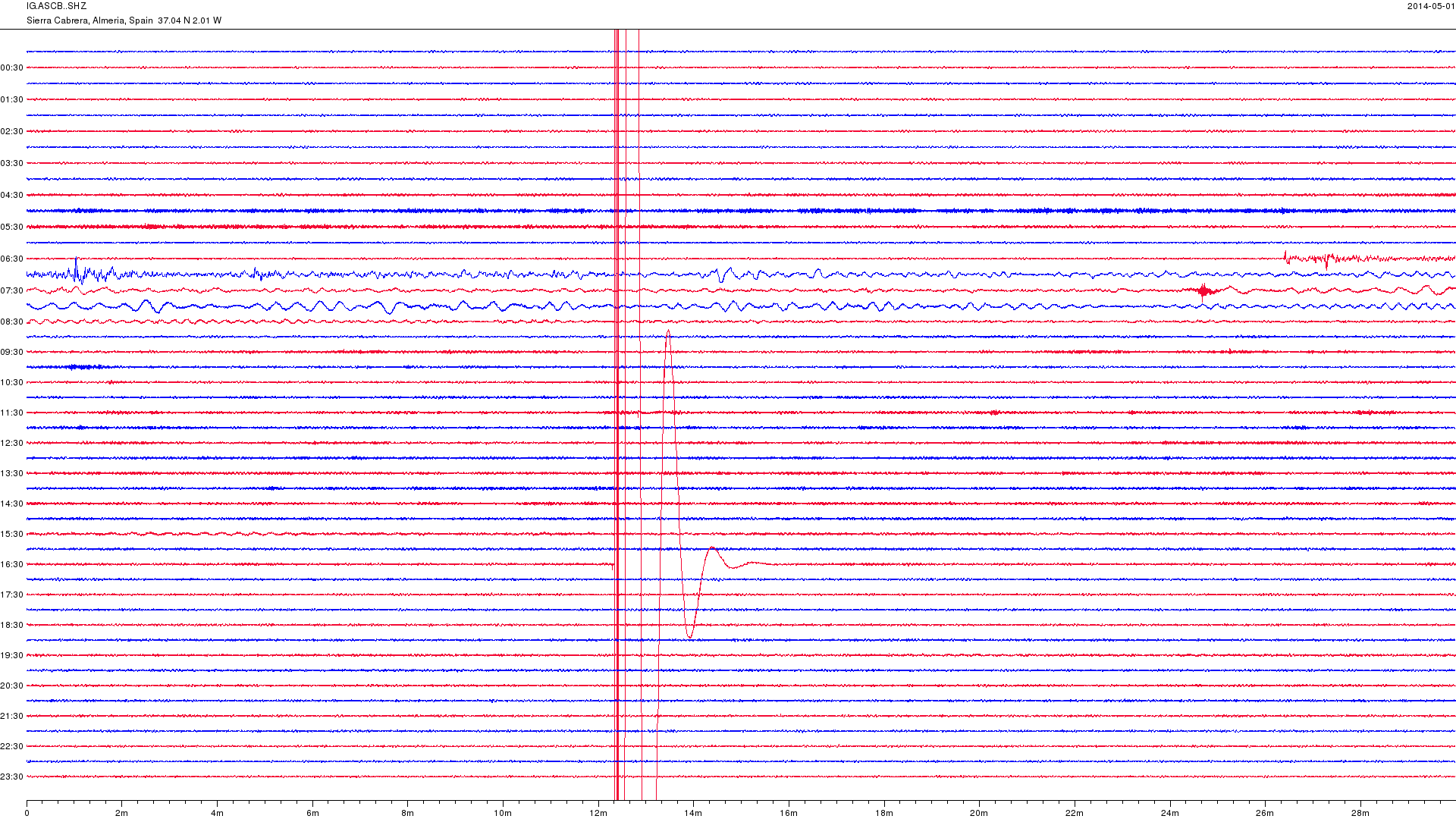Click the 17:30 time label
This screenshot has height=819, width=1456.
pyautogui.click(x=12, y=595)
